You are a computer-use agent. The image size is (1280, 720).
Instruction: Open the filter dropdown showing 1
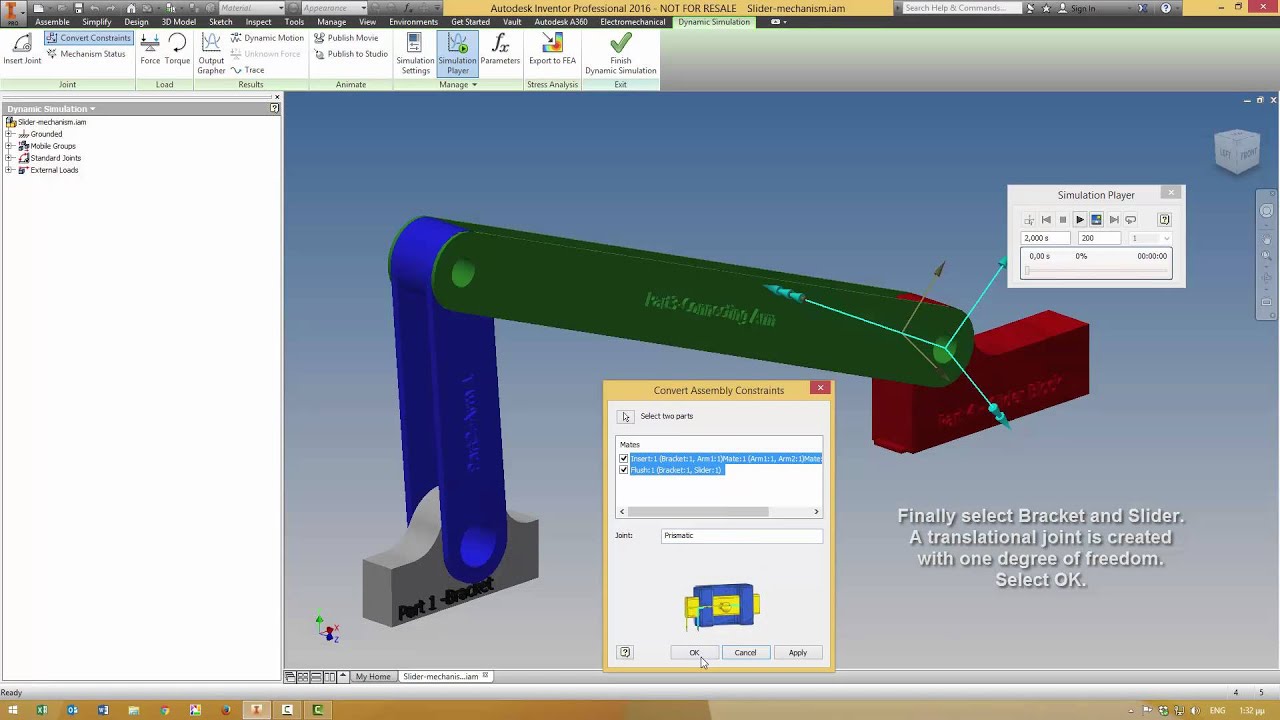point(1149,238)
